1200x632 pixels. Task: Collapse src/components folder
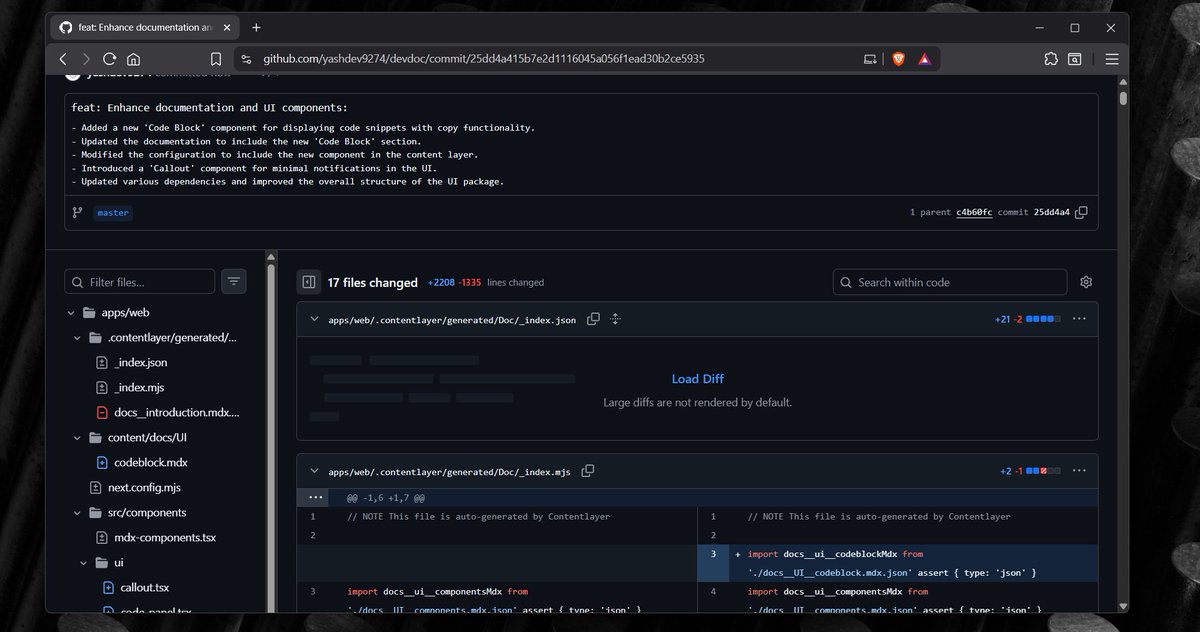[x=78, y=512]
